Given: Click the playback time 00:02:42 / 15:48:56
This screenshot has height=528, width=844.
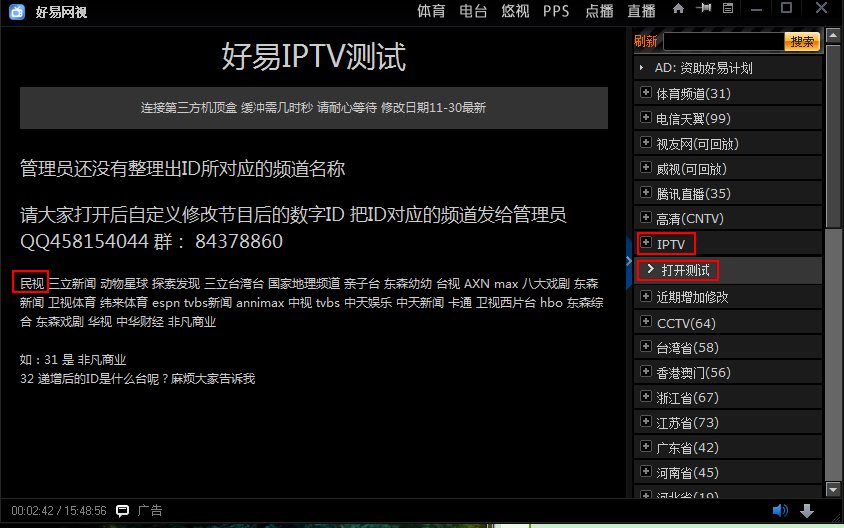Looking at the screenshot, I should pyautogui.click(x=59, y=511).
